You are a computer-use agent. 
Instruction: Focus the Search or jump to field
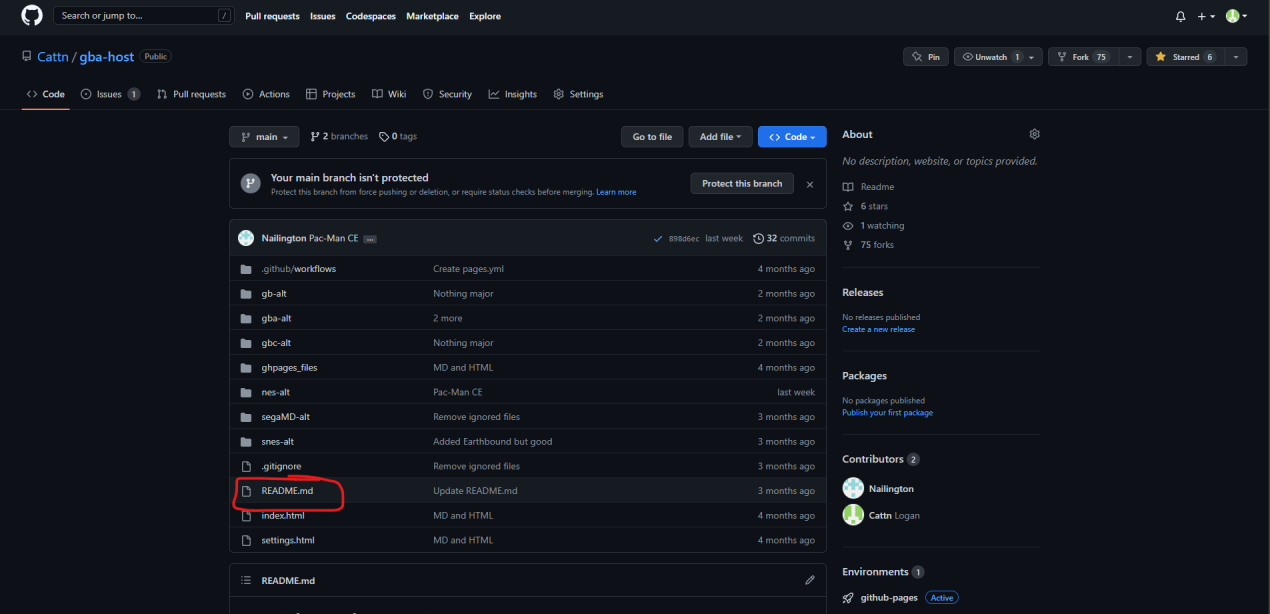[140, 16]
